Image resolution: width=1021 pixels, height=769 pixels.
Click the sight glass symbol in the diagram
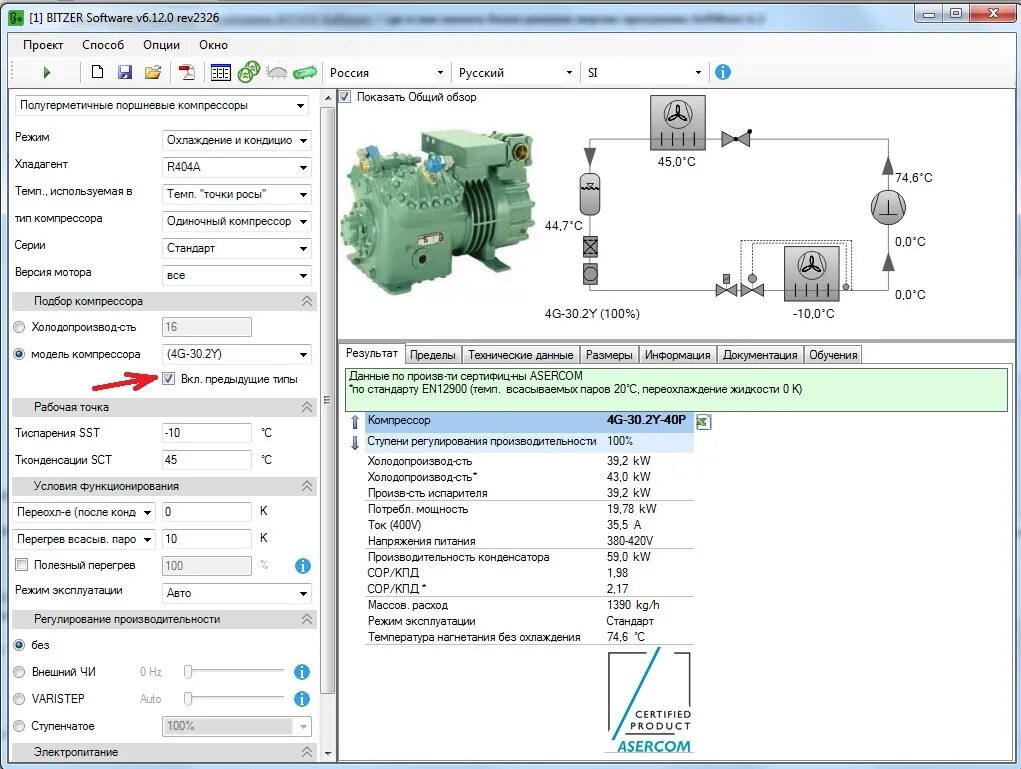pos(590,273)
